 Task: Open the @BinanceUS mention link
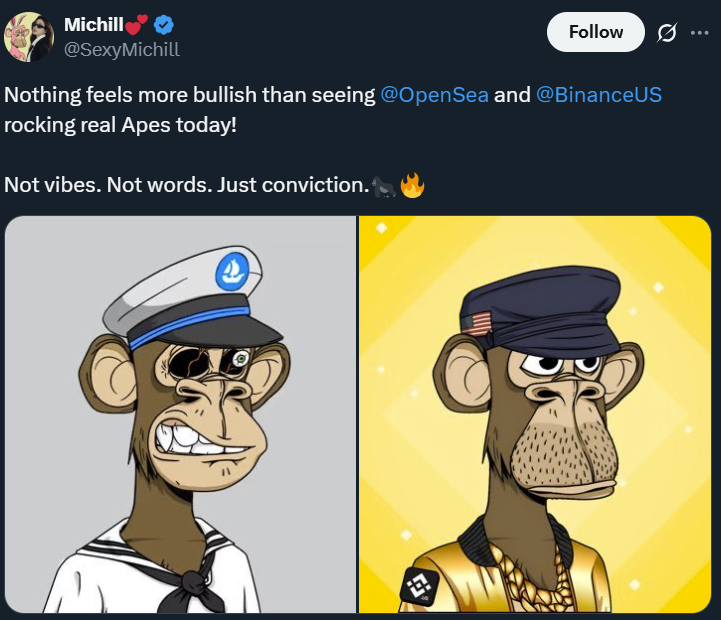click(x=600, y=96)
